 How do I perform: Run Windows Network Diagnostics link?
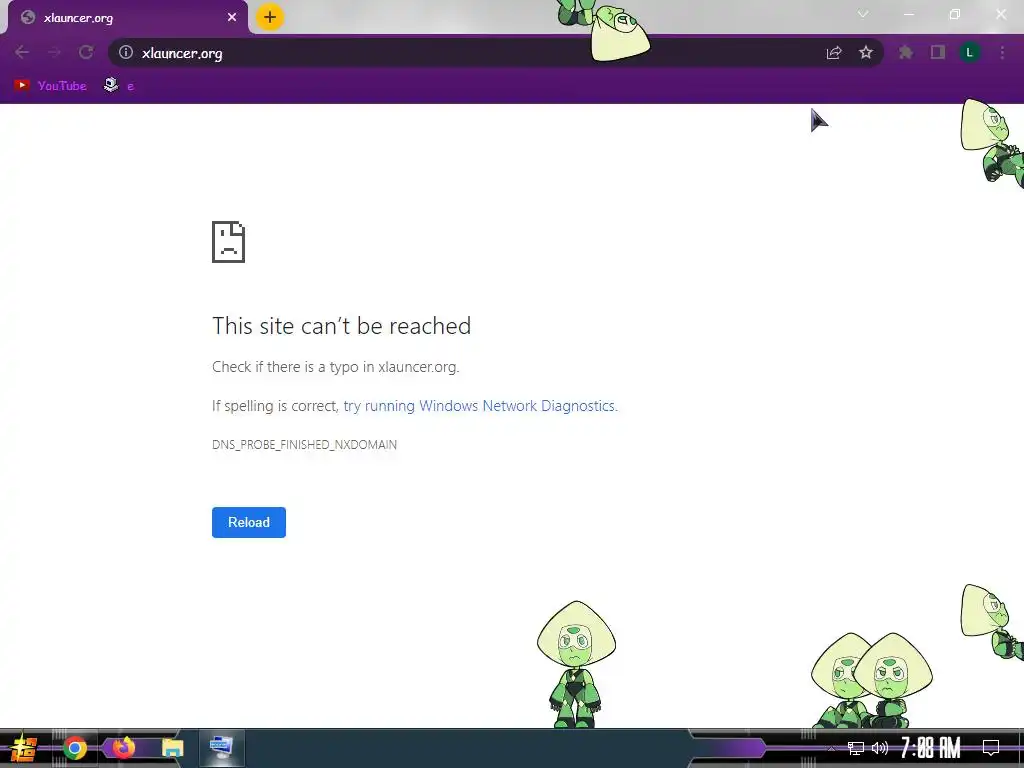480,406
